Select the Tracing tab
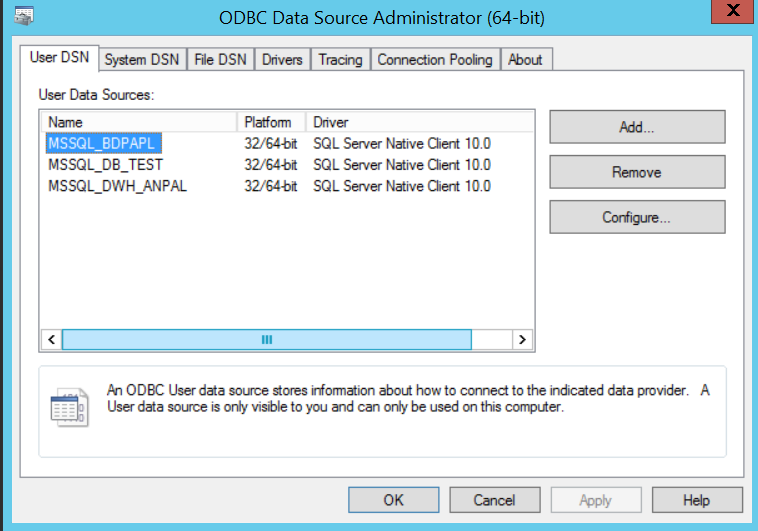Image resolution: width=758 pixels, height=531 pixels. (x=340, y=60)
